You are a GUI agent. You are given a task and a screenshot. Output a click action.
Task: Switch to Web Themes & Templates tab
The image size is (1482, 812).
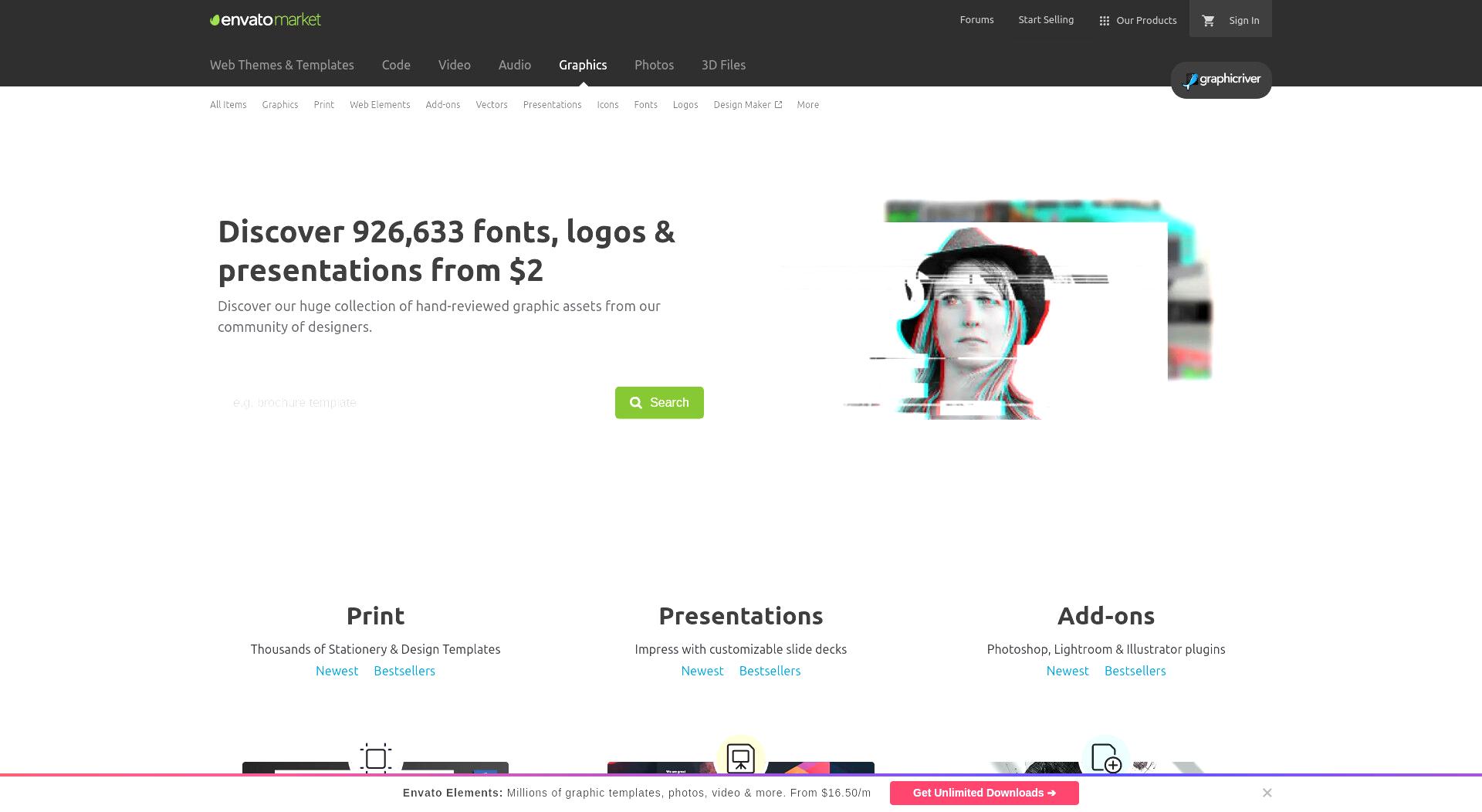click(282, 65)
